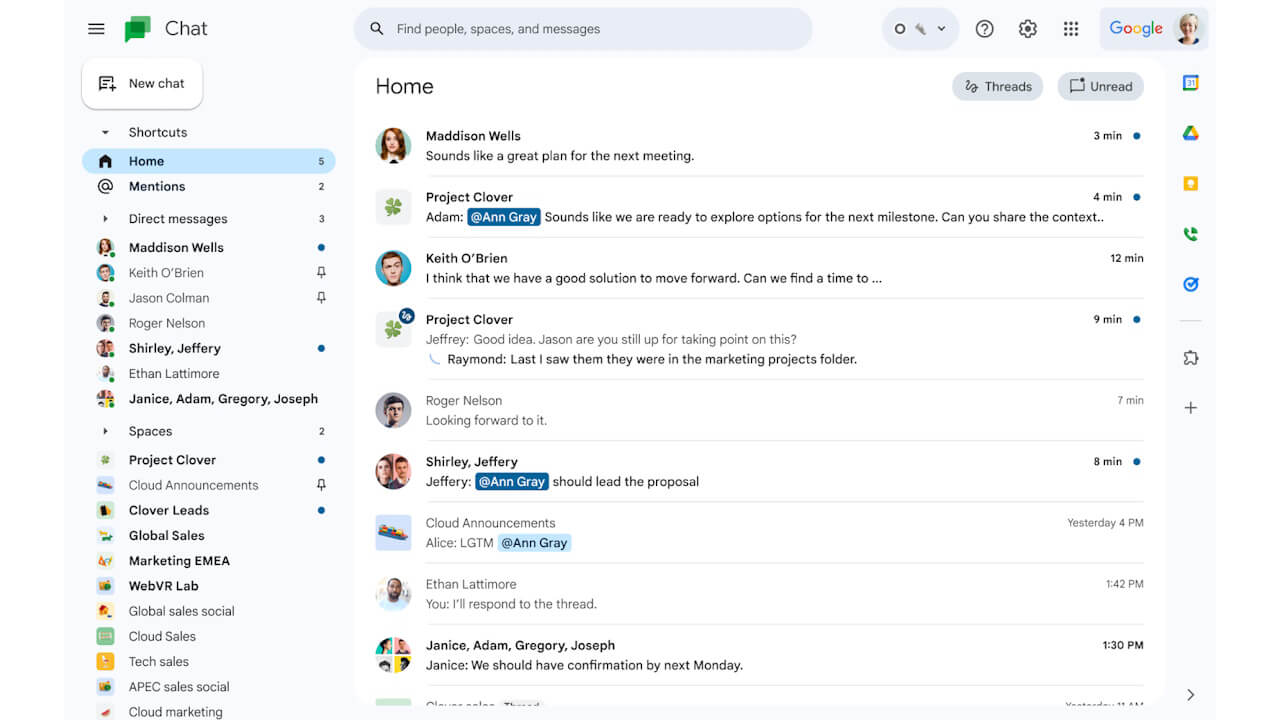Image resolution: width=1280 pixels, height=720 pixels.
Task: Open Google Tasks in the side panel
Action: (x=1190, y=283)
